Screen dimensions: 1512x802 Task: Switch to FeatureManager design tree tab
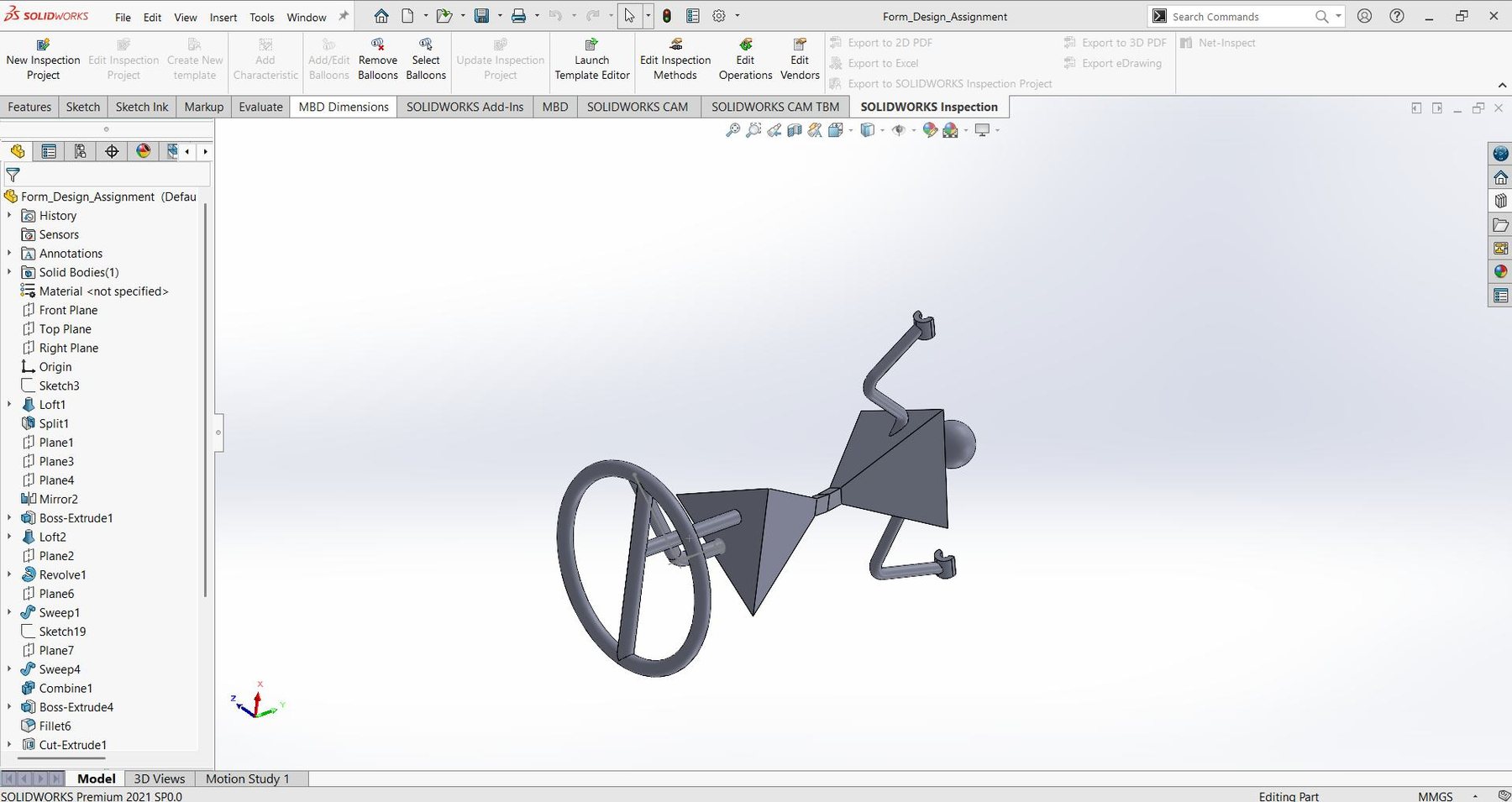point(18,151)
